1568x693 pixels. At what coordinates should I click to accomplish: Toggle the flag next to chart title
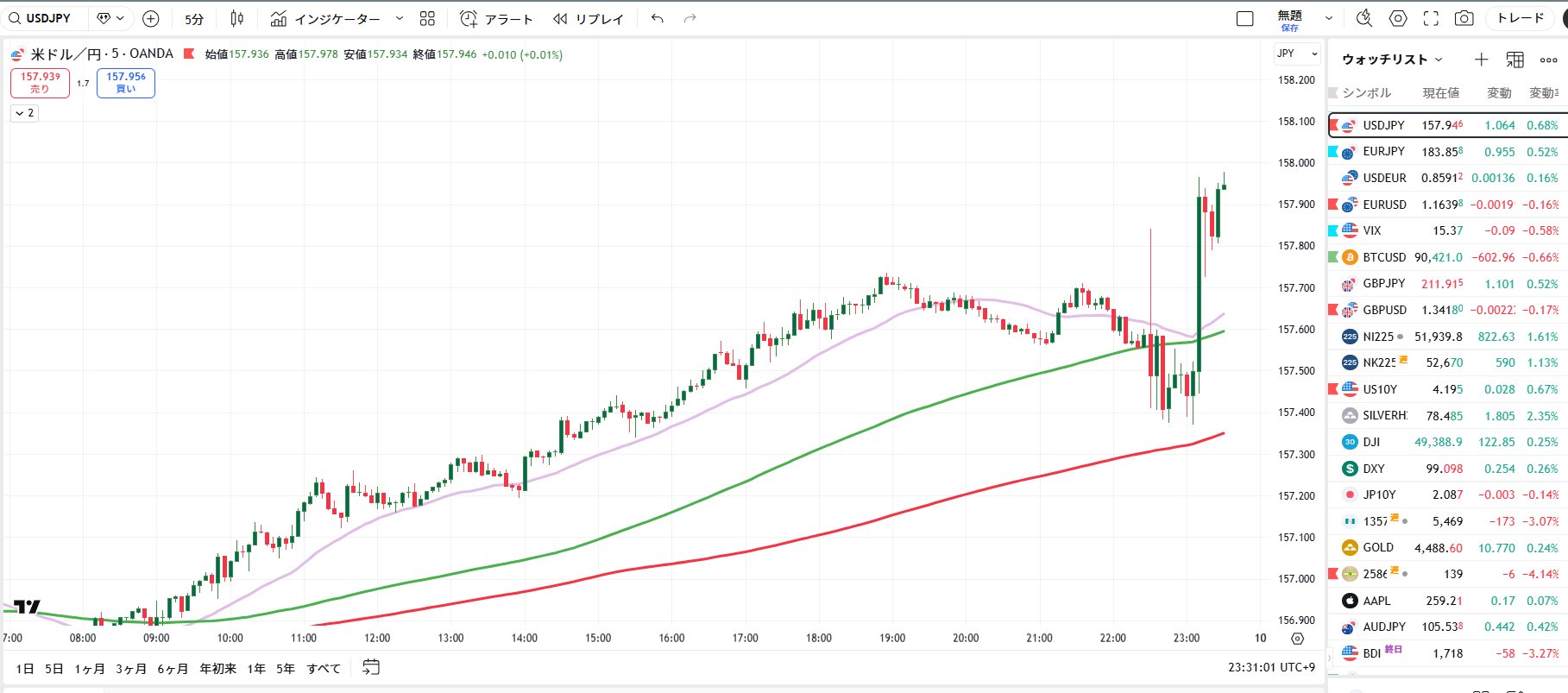point(189,54)
